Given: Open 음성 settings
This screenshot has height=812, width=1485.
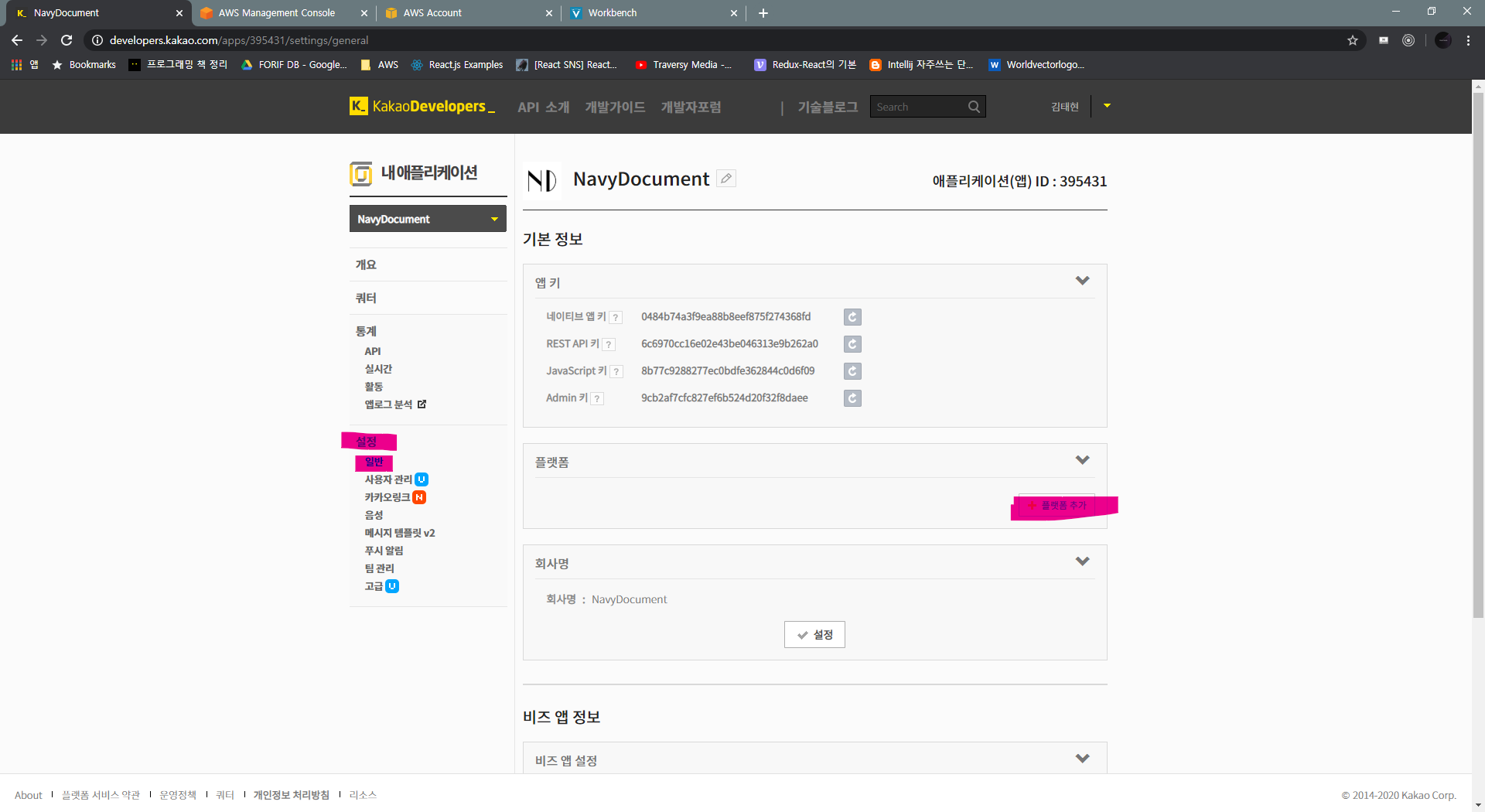Looking at the screenshot, I should [374, 515].
